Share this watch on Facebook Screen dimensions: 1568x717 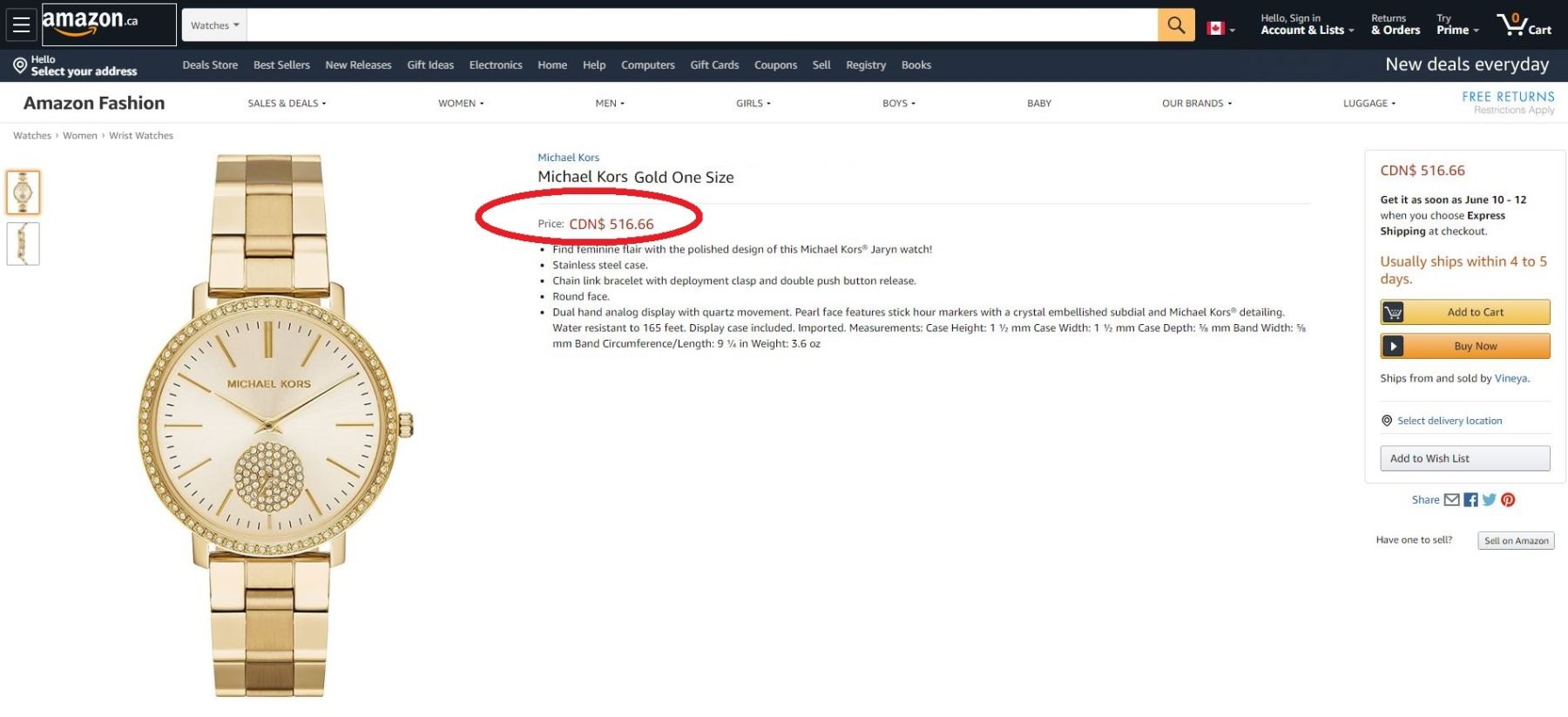pyautogui.click(x=1470, y=500)
